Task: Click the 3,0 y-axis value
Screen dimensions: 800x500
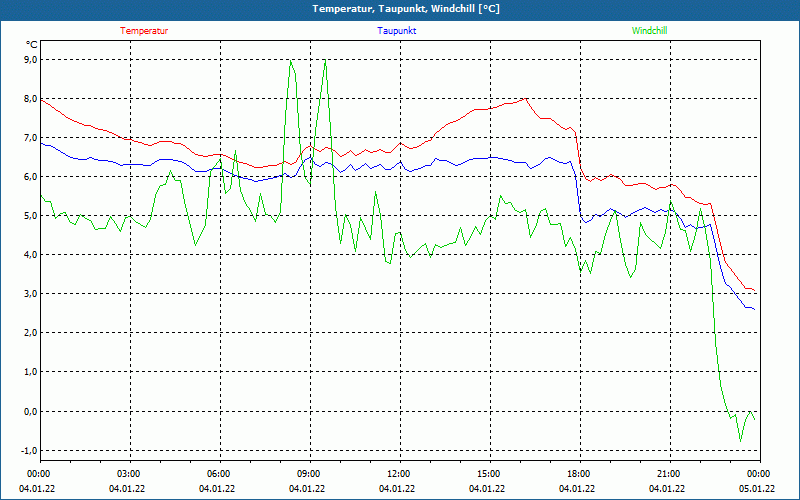Action: click(x=31, y=294)
